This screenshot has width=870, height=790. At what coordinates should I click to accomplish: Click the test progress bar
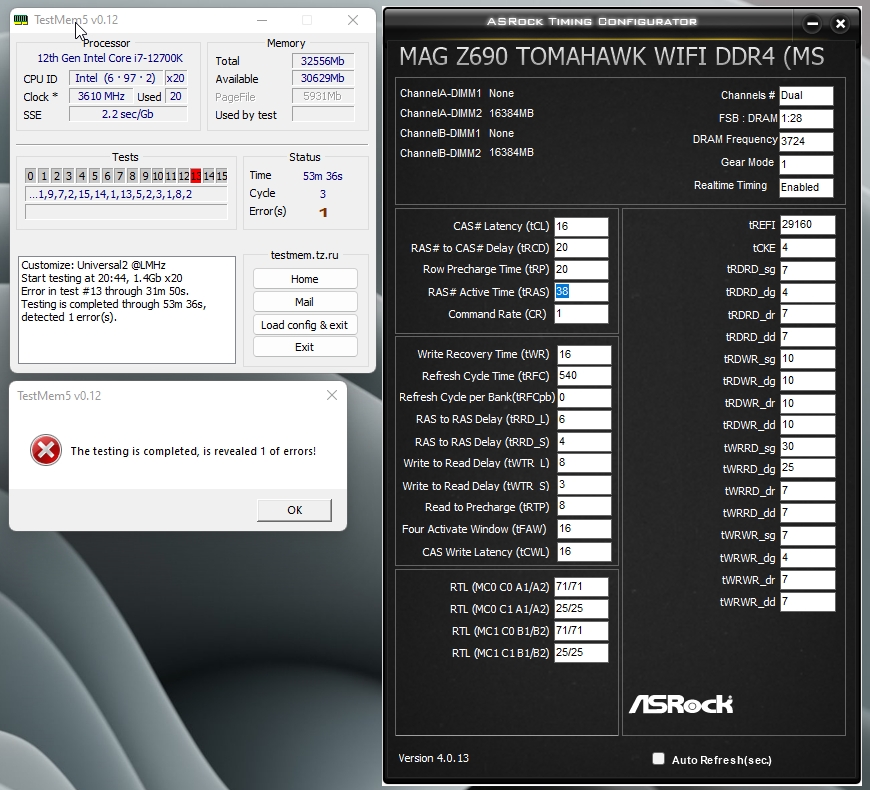(126, 212)
